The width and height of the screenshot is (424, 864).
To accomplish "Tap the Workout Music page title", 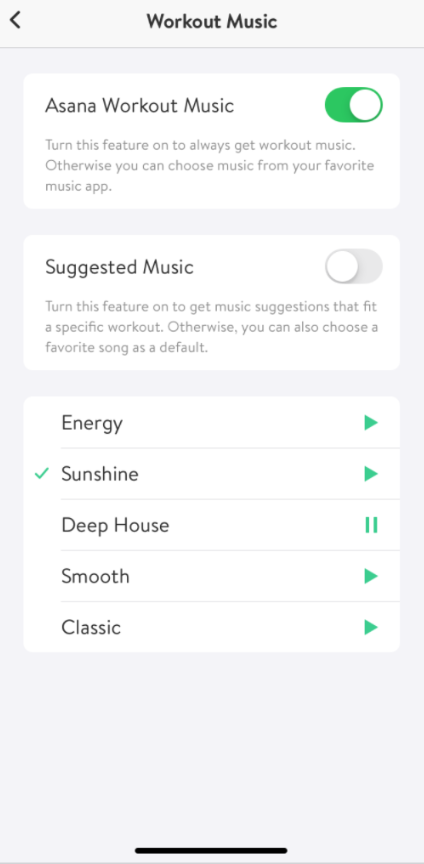I will point(212,21).
